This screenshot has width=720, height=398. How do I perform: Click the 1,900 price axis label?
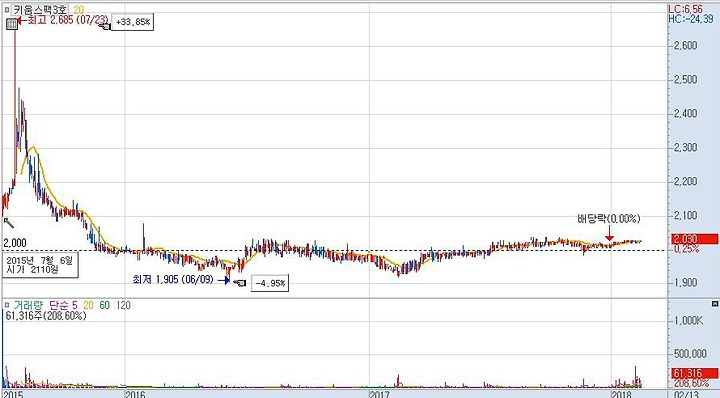pyautogui.click(x=685, y=283)
